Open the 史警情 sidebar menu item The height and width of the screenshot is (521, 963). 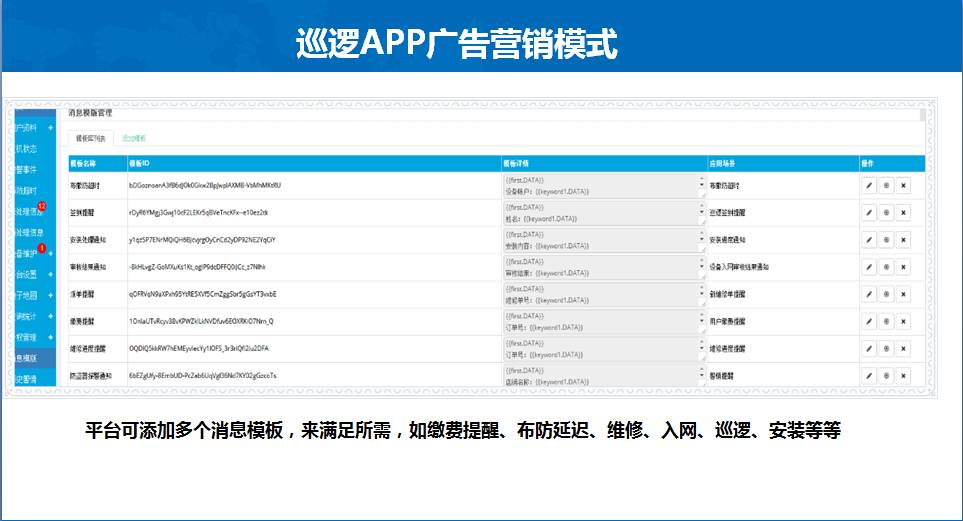pos(27,379)
